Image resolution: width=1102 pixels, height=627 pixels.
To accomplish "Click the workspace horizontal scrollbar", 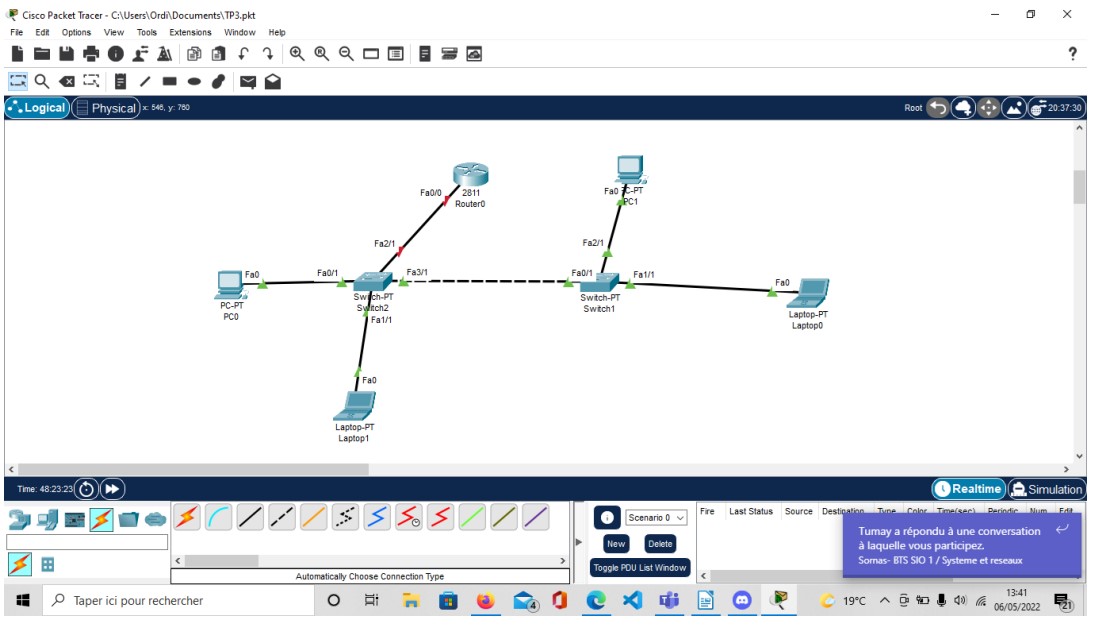I will tap(193, 469).
